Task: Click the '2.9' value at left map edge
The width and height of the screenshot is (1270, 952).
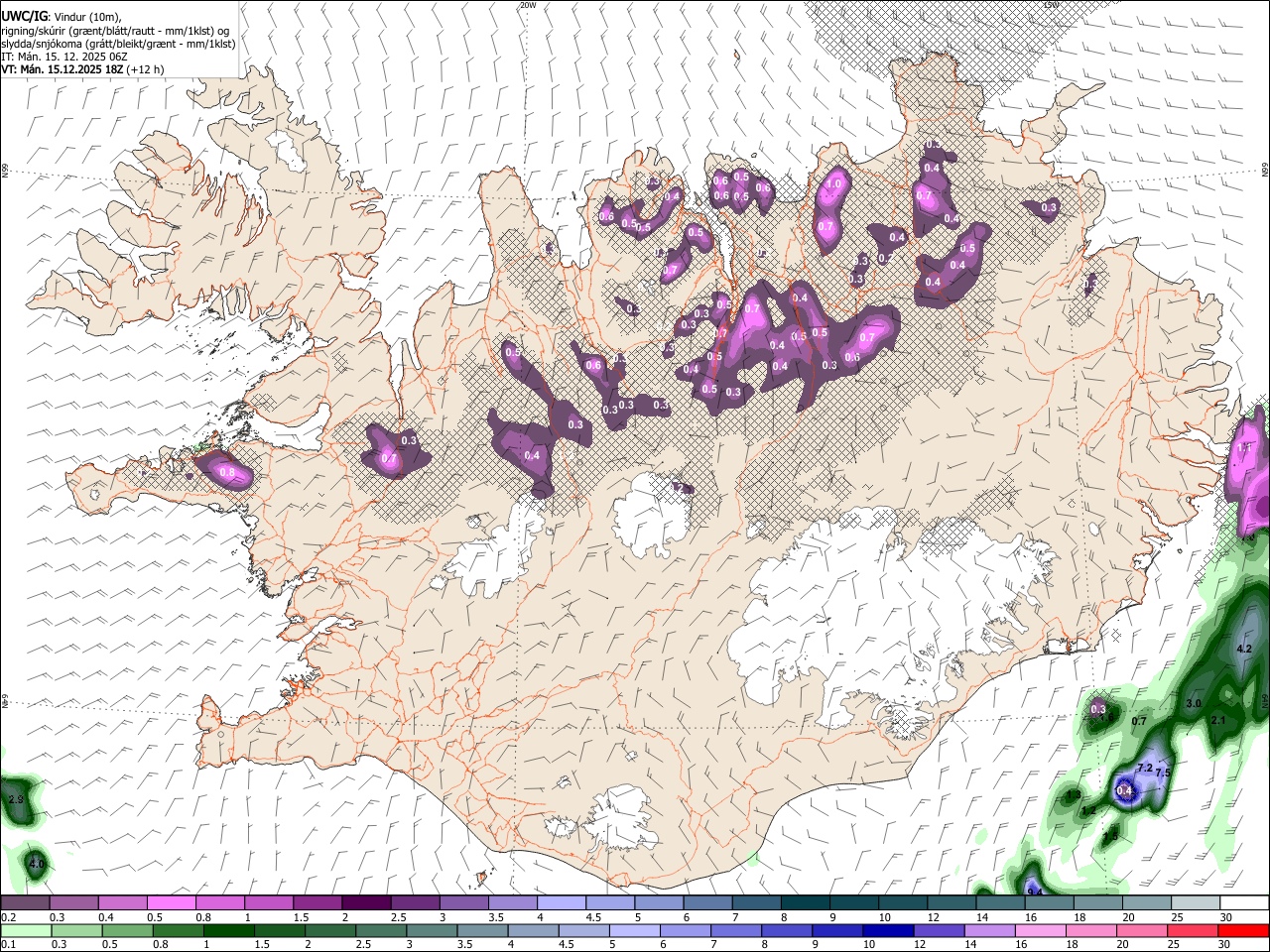Action: coord(15,798)
